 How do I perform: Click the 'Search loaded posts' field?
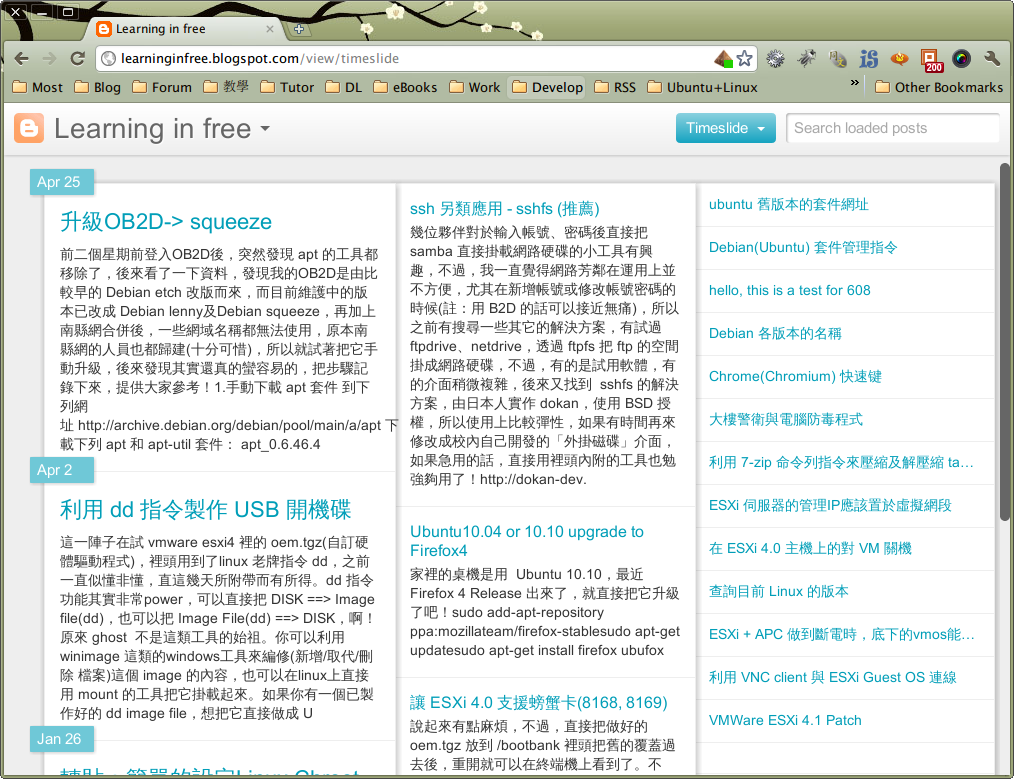tap(893, 128)
